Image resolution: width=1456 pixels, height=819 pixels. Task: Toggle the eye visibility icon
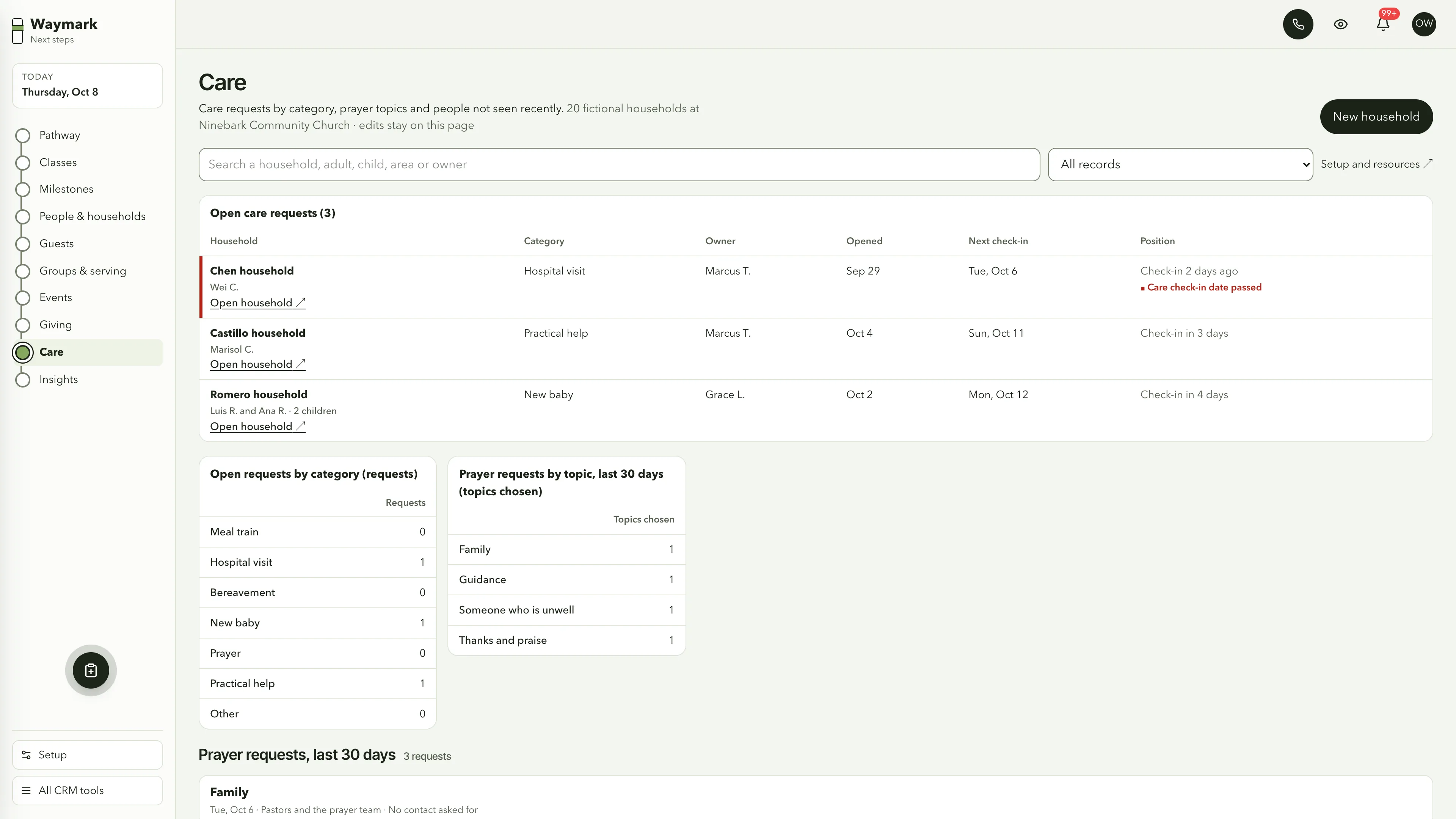(x=1340, y=24)
